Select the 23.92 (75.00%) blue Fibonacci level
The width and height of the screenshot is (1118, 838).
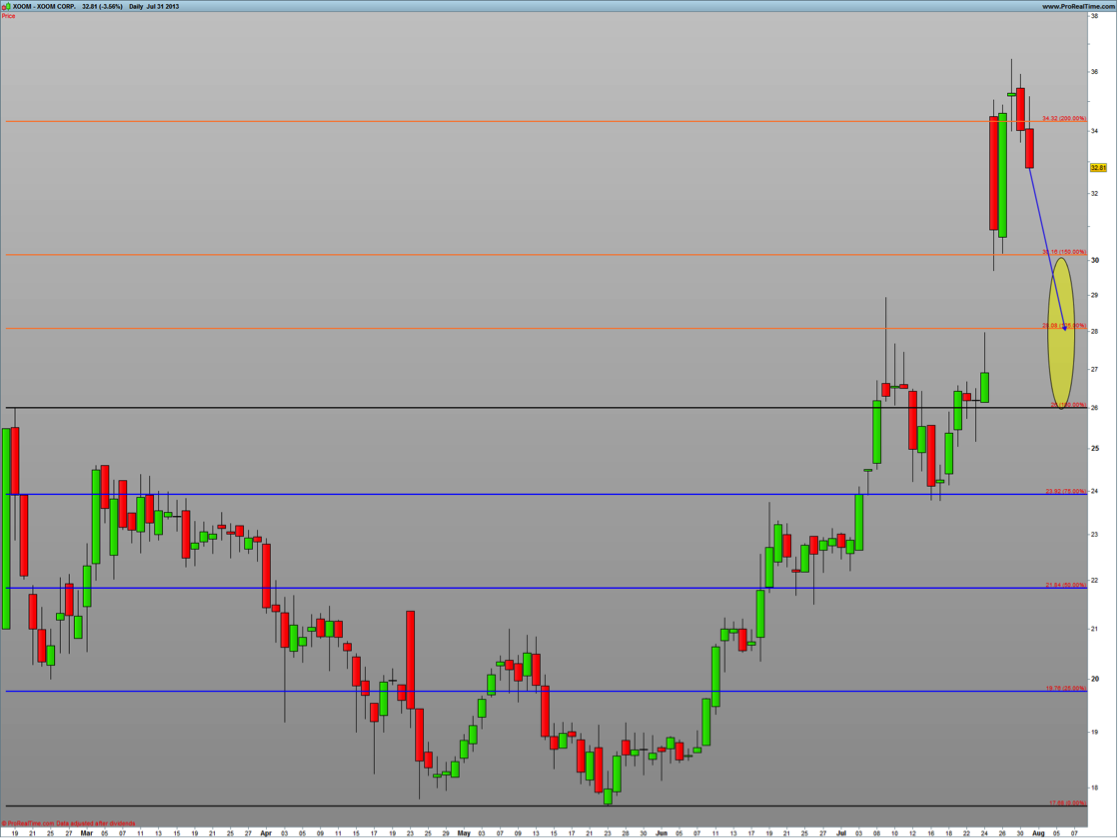(x=500, y=494)
